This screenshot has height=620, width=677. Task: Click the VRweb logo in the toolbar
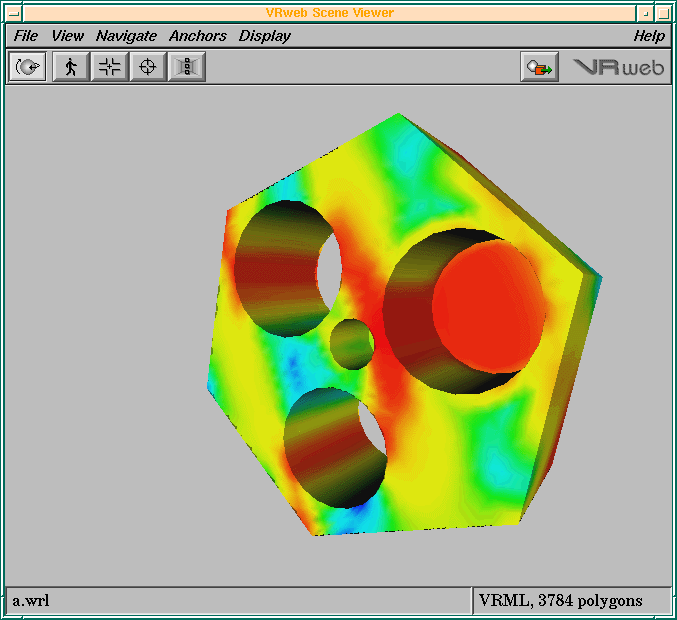pyautogui.click(x=618, y=67)
